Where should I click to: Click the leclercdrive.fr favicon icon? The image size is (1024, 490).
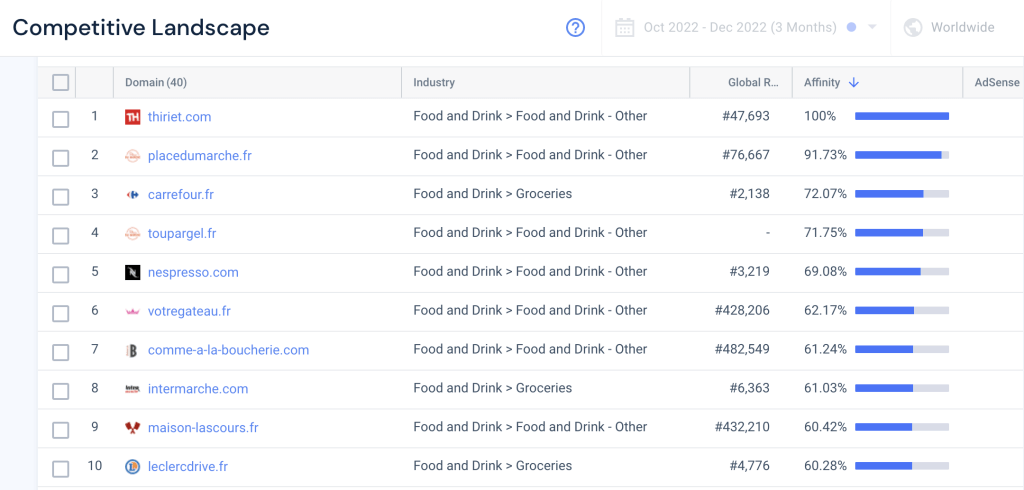pyautogui.click(x=132, y=467)
